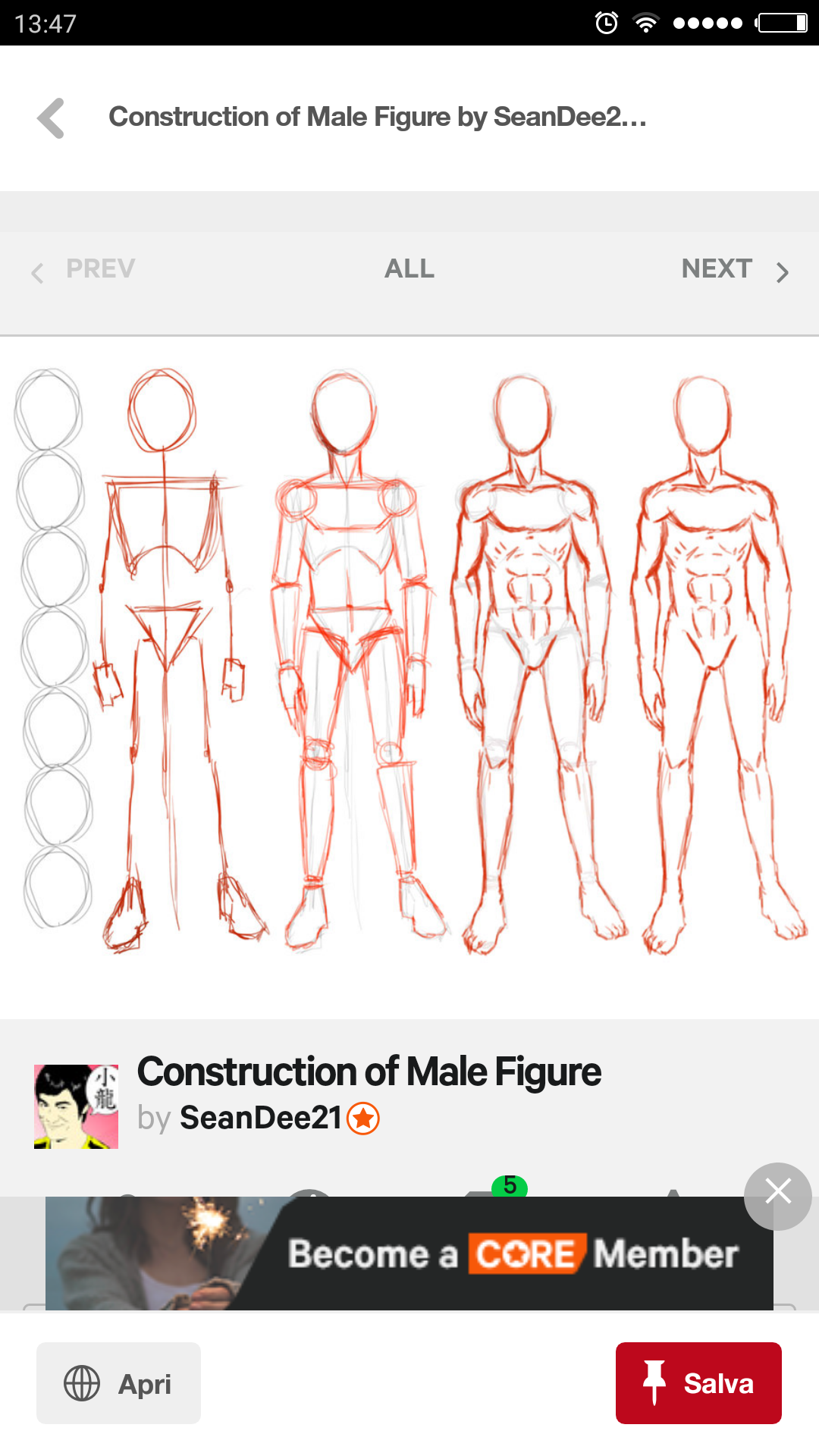Viewport: 819px width, 1456px height.
Task: Tap the 'Construction of Male Figure' heading below the artwork
Action: (x=369, y=1072)
